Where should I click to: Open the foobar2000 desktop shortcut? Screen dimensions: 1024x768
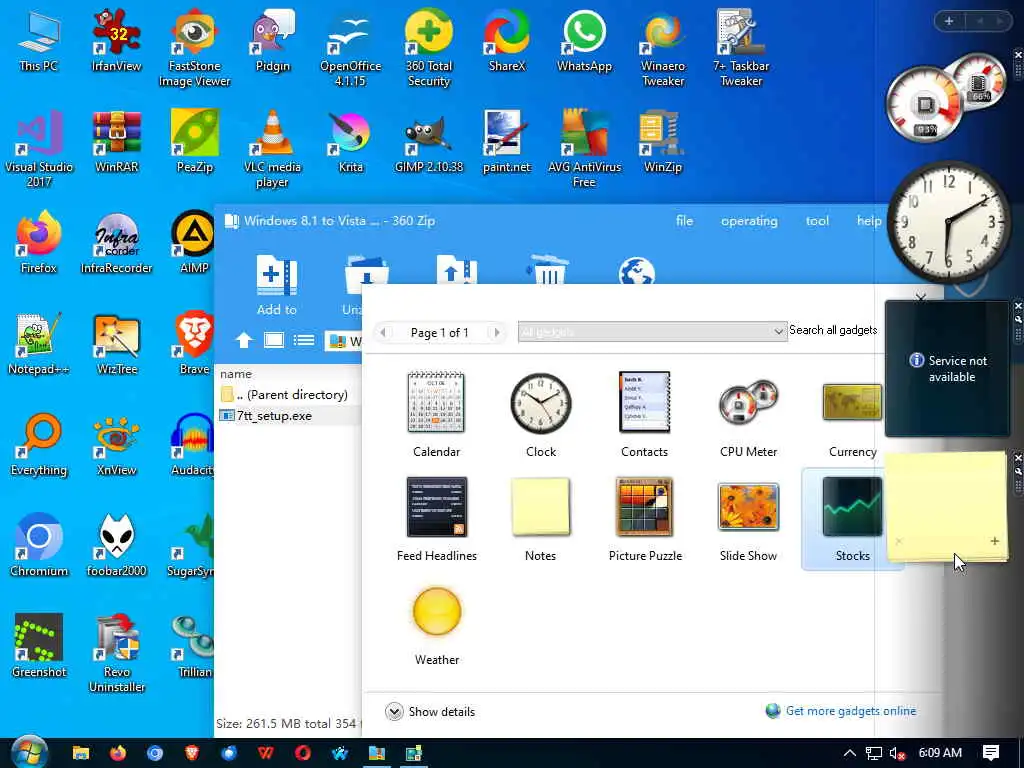(116, 545)
